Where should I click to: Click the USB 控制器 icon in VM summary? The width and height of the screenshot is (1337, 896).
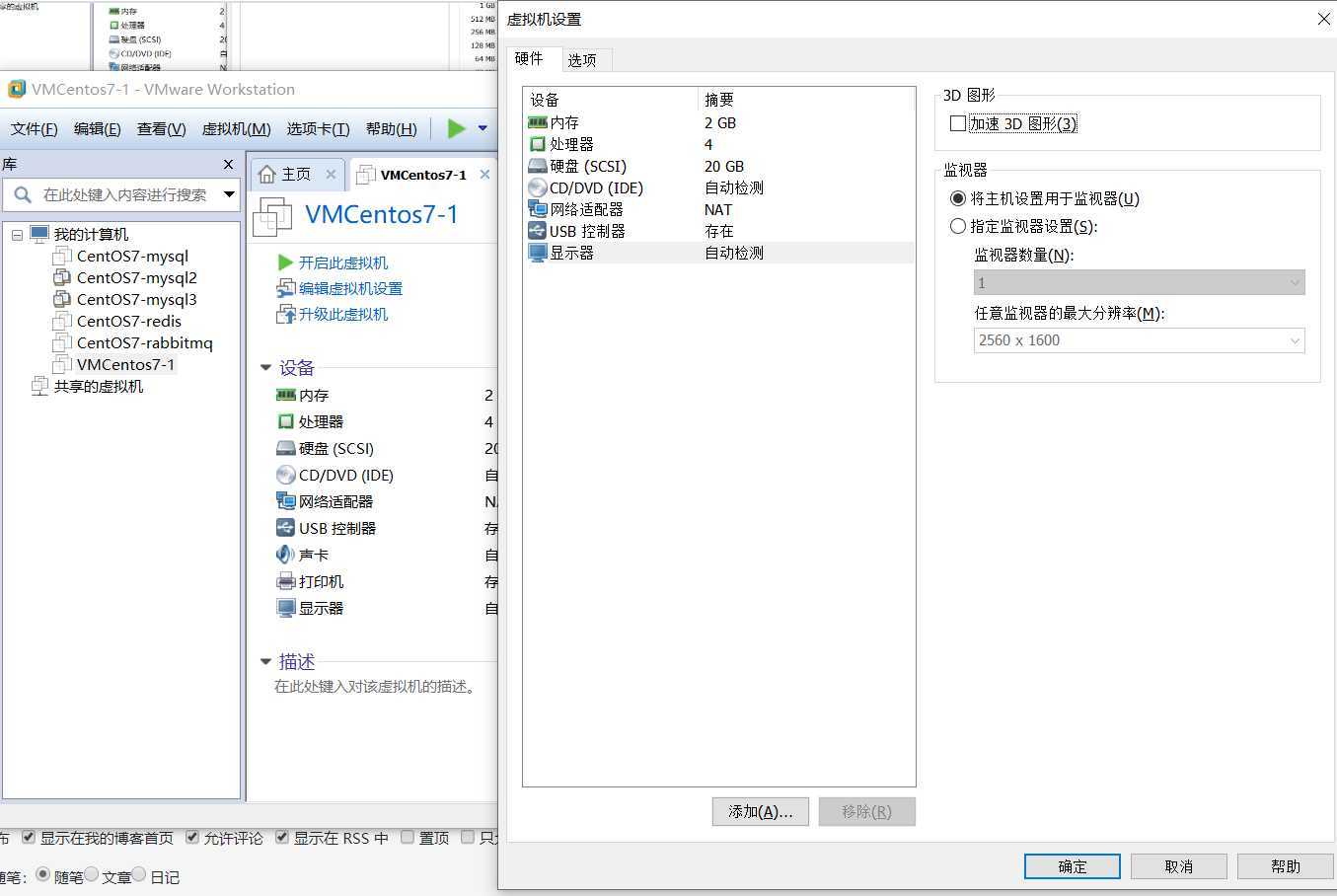pos(286,528)
